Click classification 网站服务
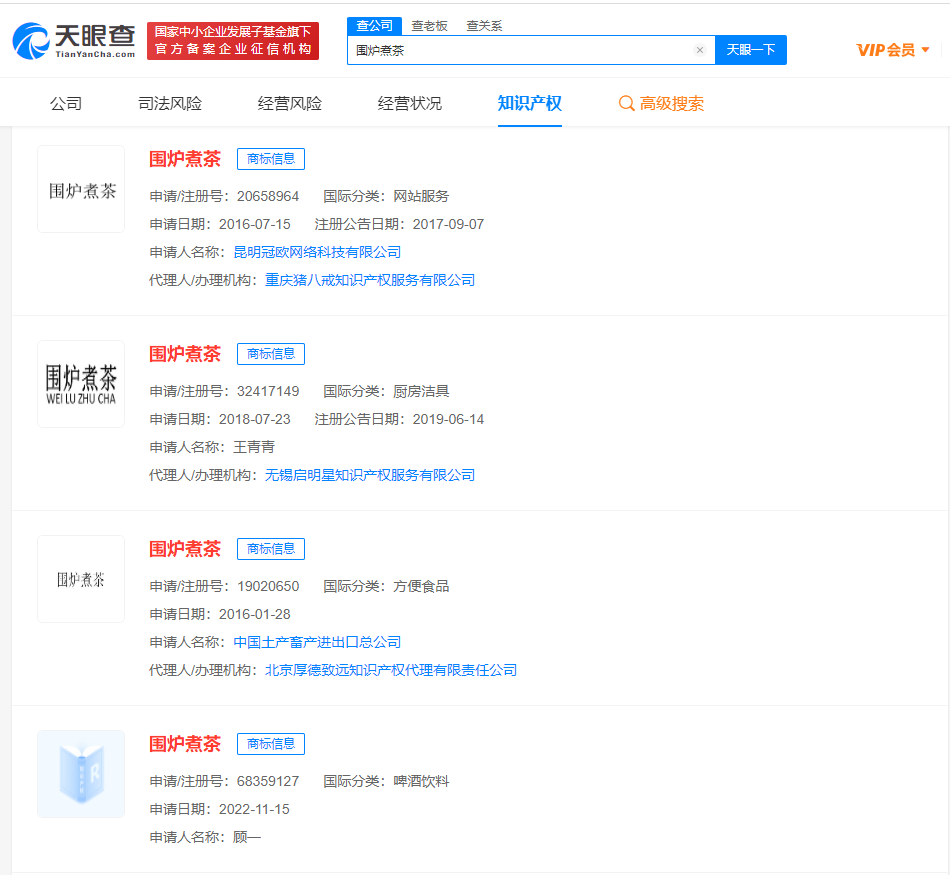The height and width of the screenshot is (875, 950). pyautogui.click(x=421, y=197)
